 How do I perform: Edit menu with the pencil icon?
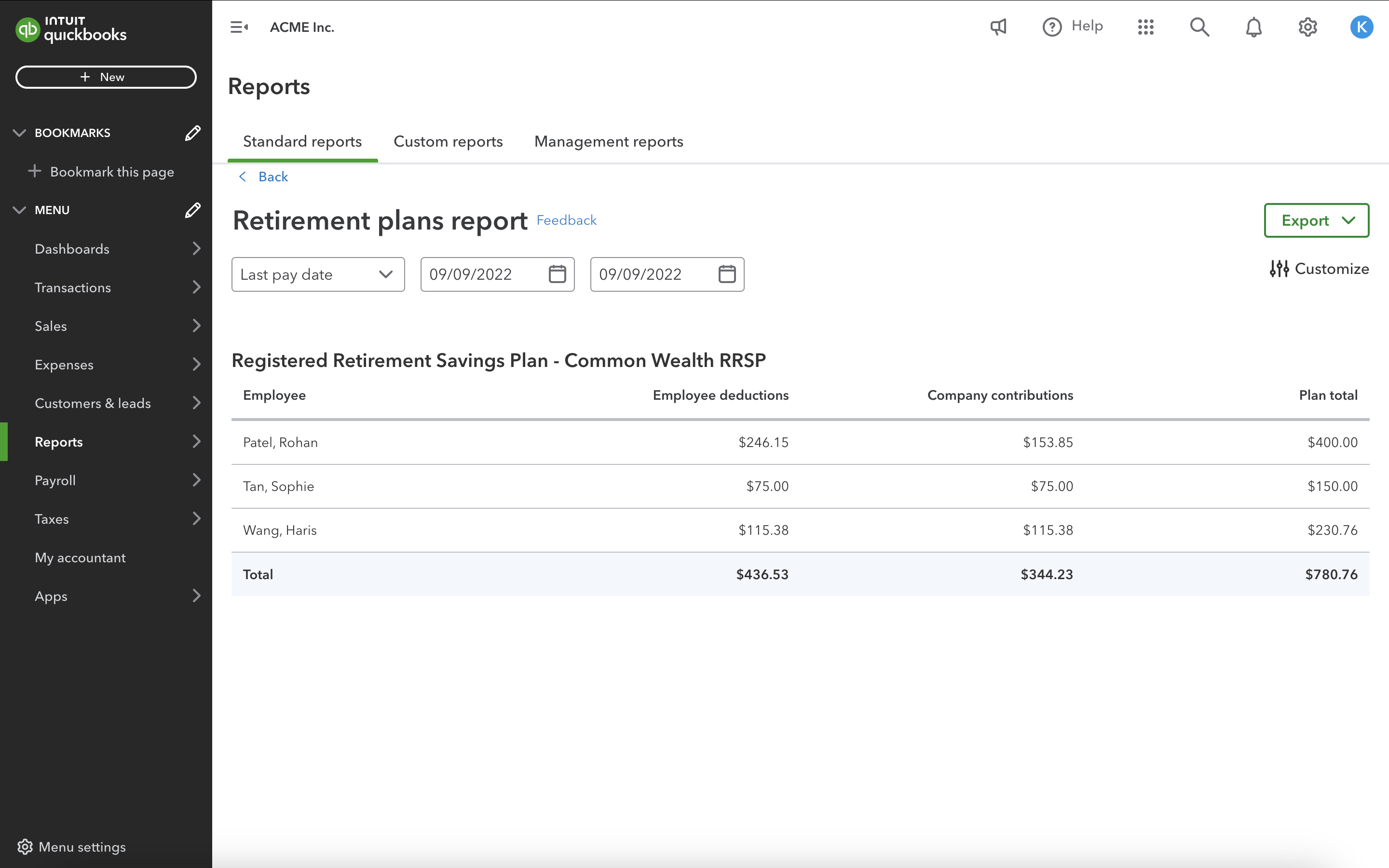click(x=193, y=210)
